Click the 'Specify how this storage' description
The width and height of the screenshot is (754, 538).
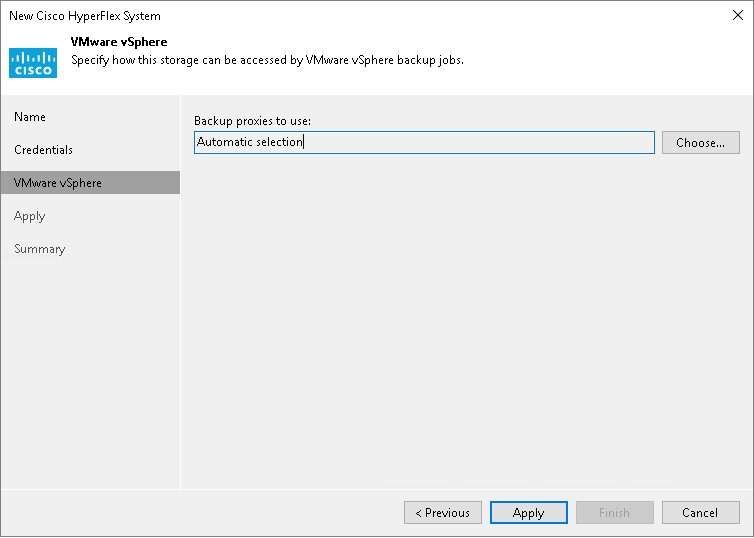(267, 60)
